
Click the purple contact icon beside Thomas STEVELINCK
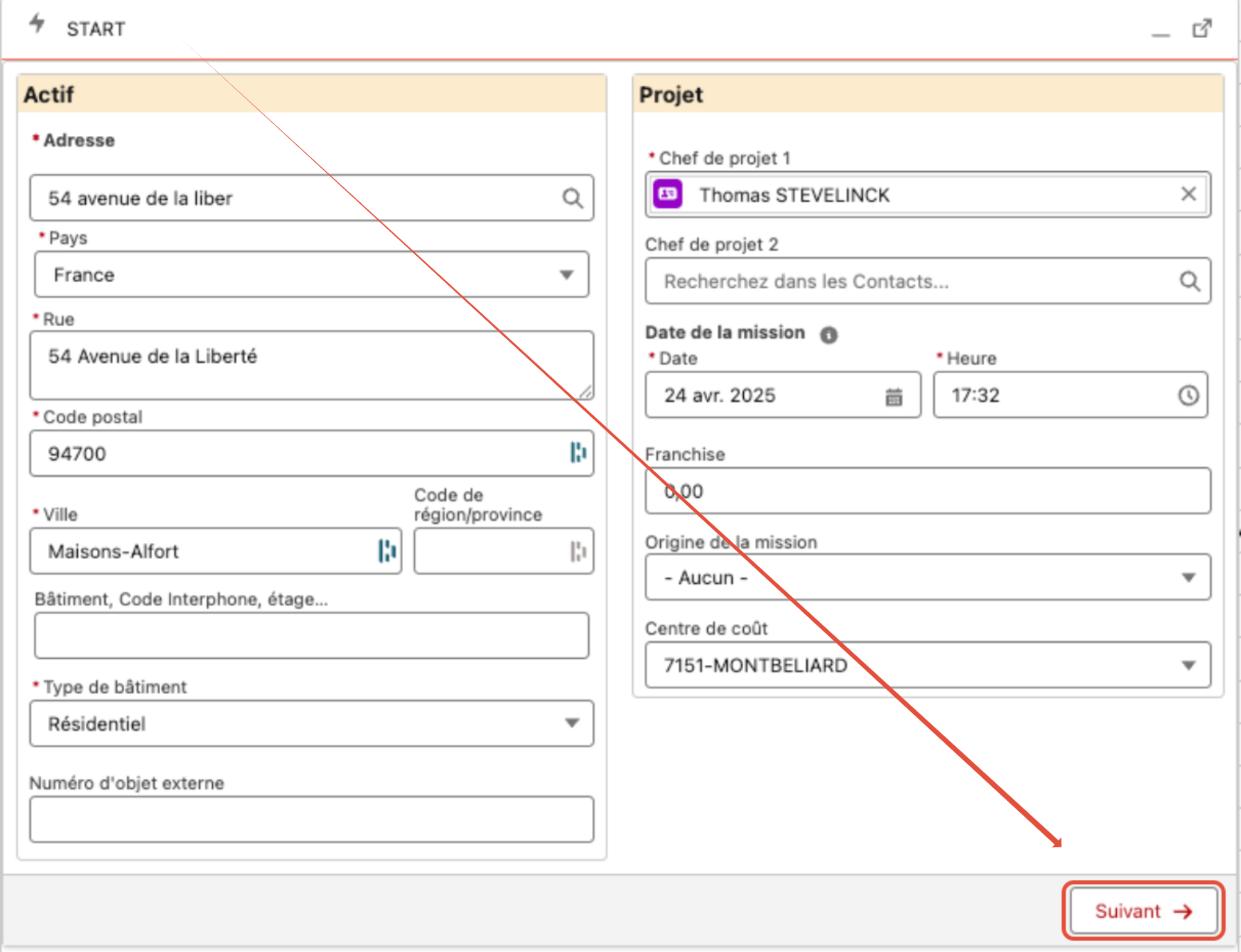click(668, 194)
